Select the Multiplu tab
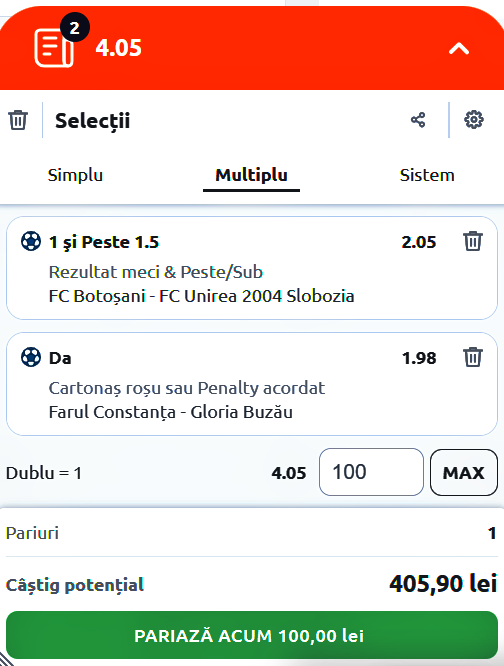 (x=251, y=175)
